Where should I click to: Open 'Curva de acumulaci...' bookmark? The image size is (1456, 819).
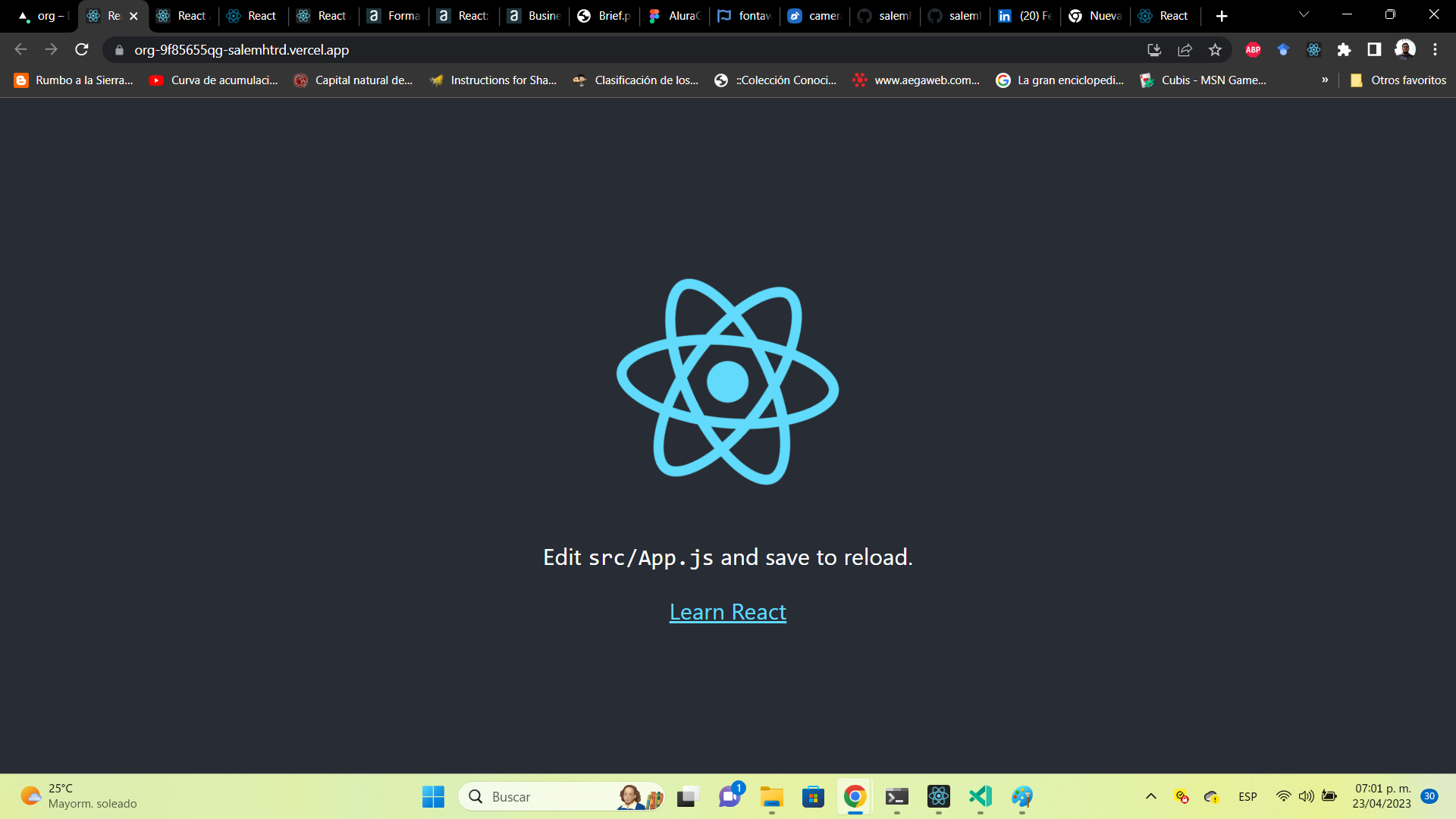click(214, 80)
